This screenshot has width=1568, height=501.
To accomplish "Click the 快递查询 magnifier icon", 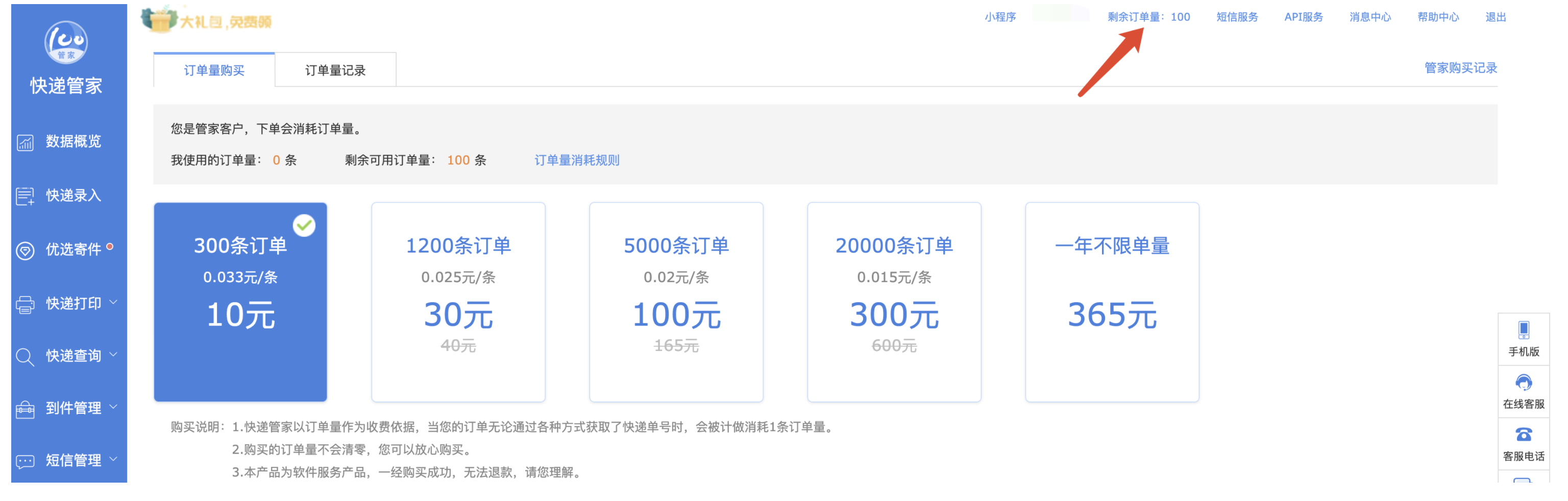I will [x=25, y=357].
